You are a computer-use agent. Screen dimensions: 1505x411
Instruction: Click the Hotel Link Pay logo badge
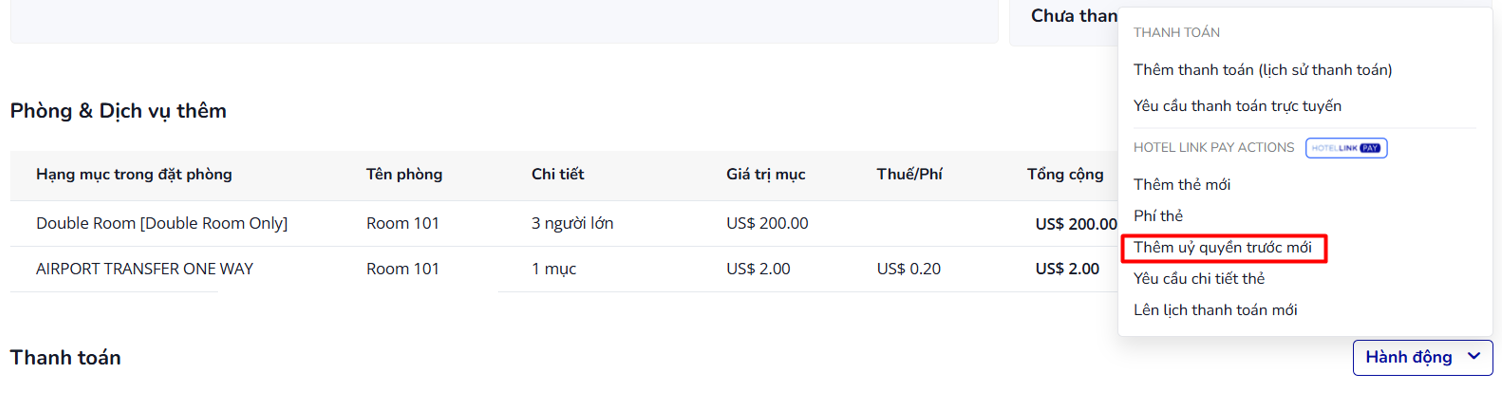1347,148
